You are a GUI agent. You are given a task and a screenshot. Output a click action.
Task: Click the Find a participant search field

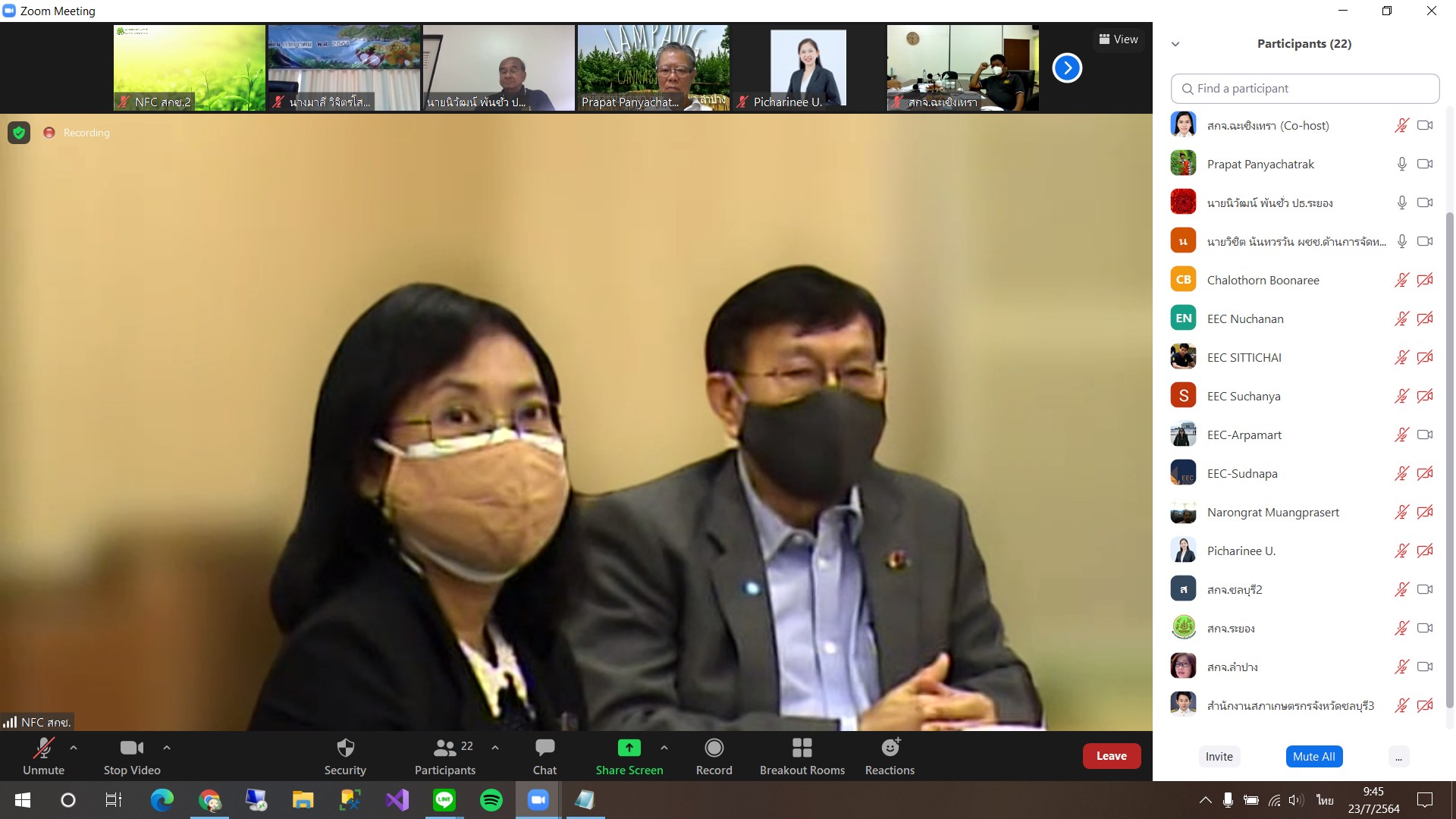point(1305,89)
